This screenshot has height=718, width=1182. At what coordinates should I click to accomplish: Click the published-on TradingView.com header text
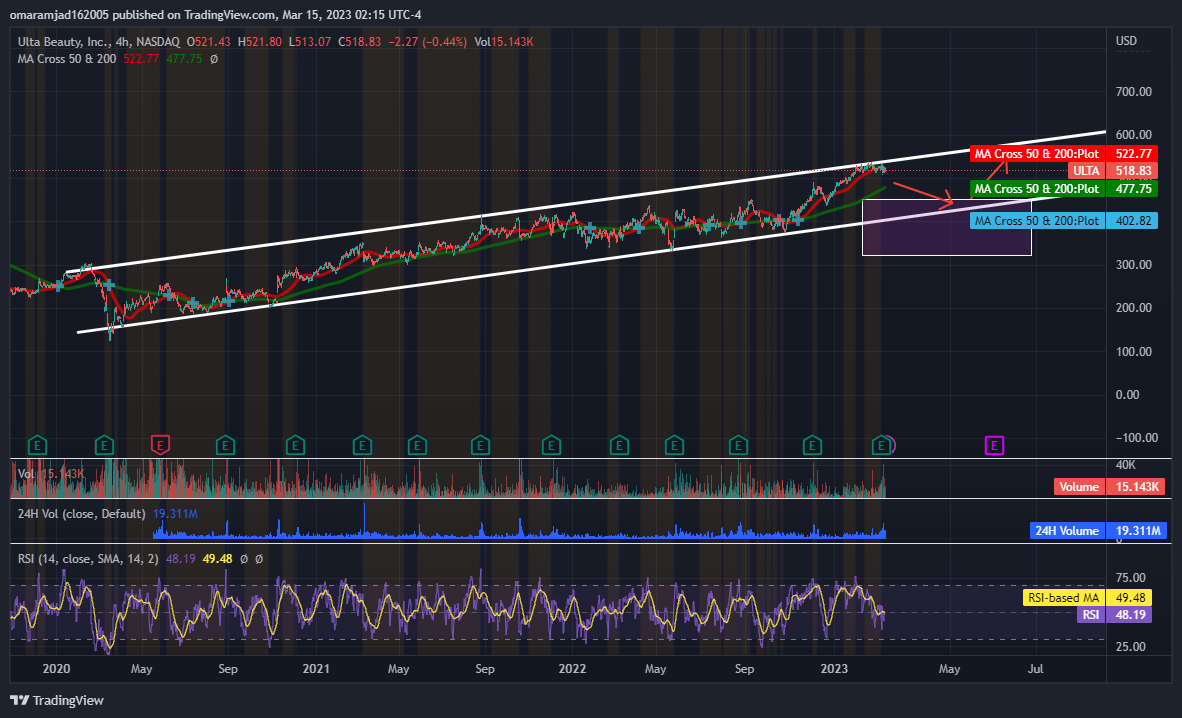click(x=215, y=14)
